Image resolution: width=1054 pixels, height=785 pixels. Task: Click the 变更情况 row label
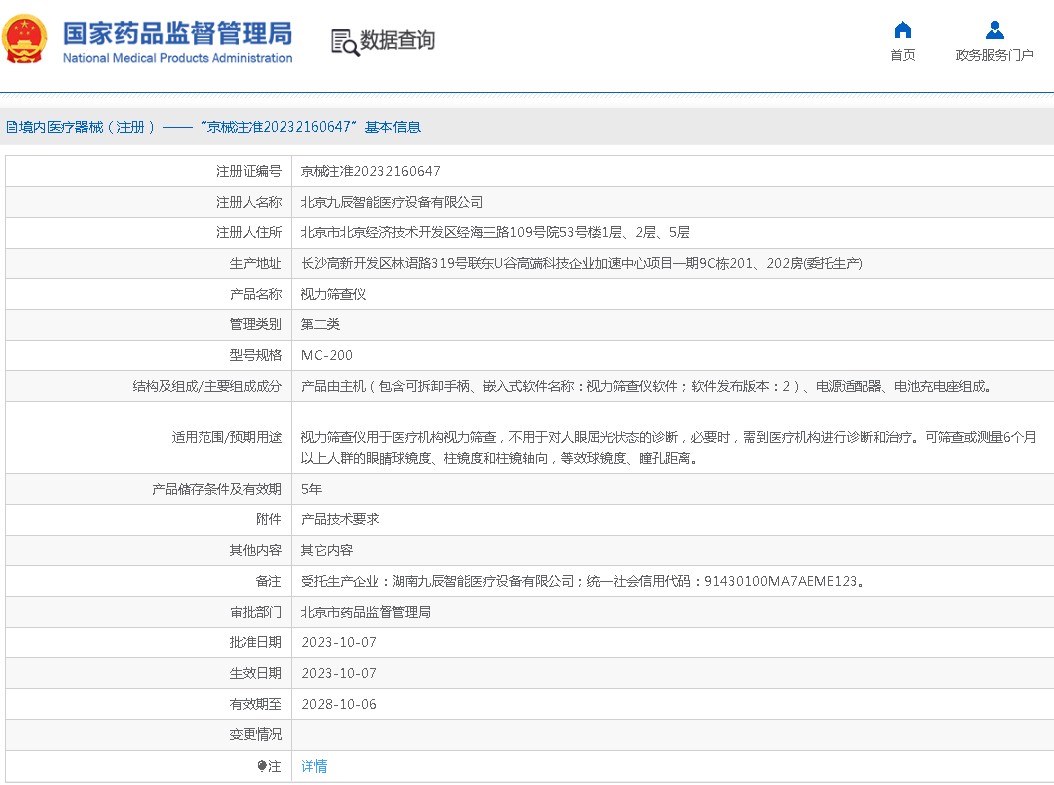tap(255, 735)
